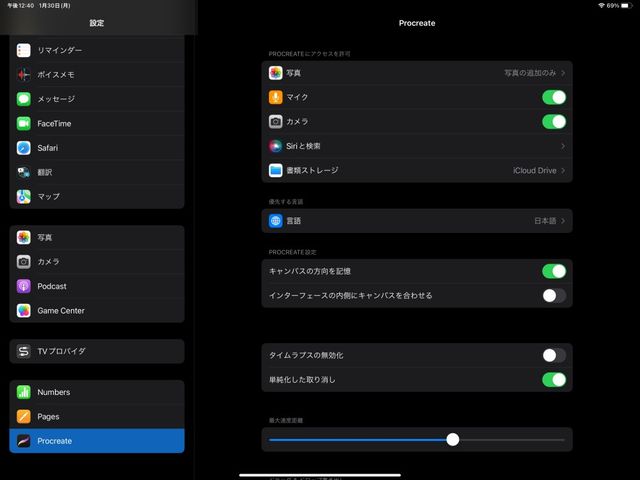Click the unfilled right part of slider track
Viewport: 640px width, 480px height.
pyautogui.click(x=512, y=440)
